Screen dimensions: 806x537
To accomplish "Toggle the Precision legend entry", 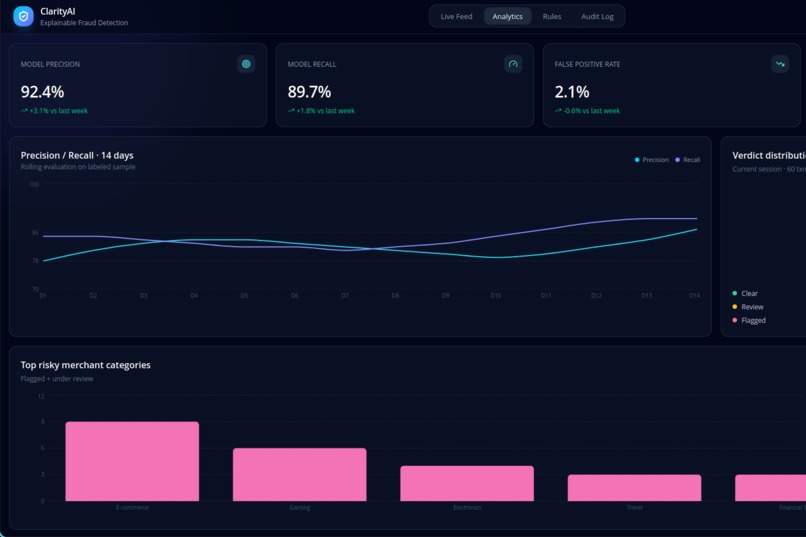I will click(x=652, y=160).
